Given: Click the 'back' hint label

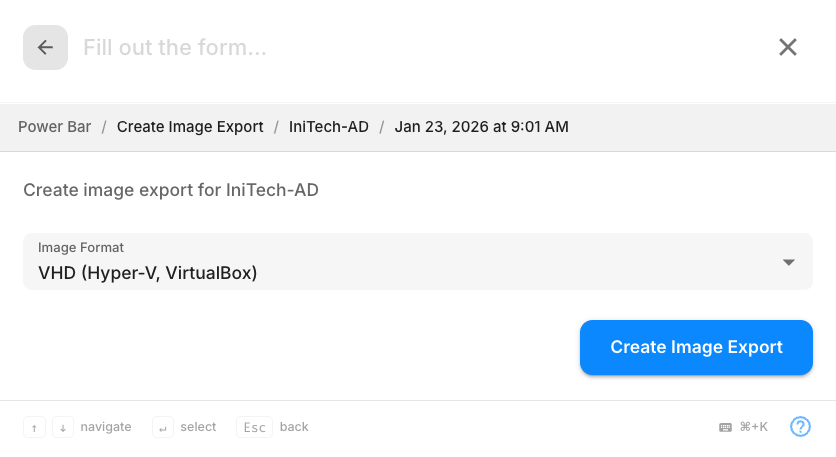Looking at the screenshot, I should pyautogui.click(x=294, y=427).
